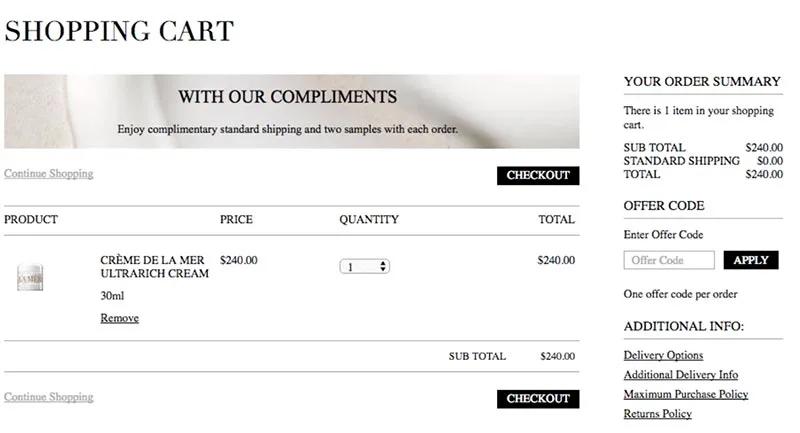Screen dimensions: 800x433
Task: Open the Crème de la Mer jar thumbnail
Action: pos(31,278)
